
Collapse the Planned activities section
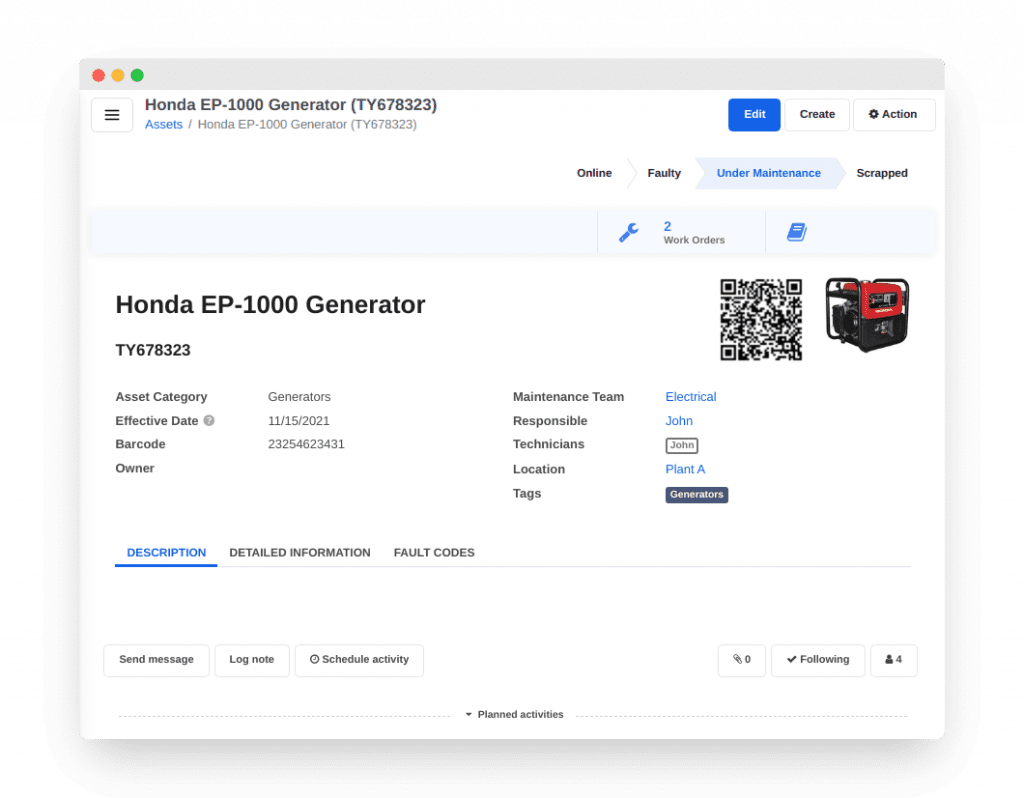click(513, 714)
